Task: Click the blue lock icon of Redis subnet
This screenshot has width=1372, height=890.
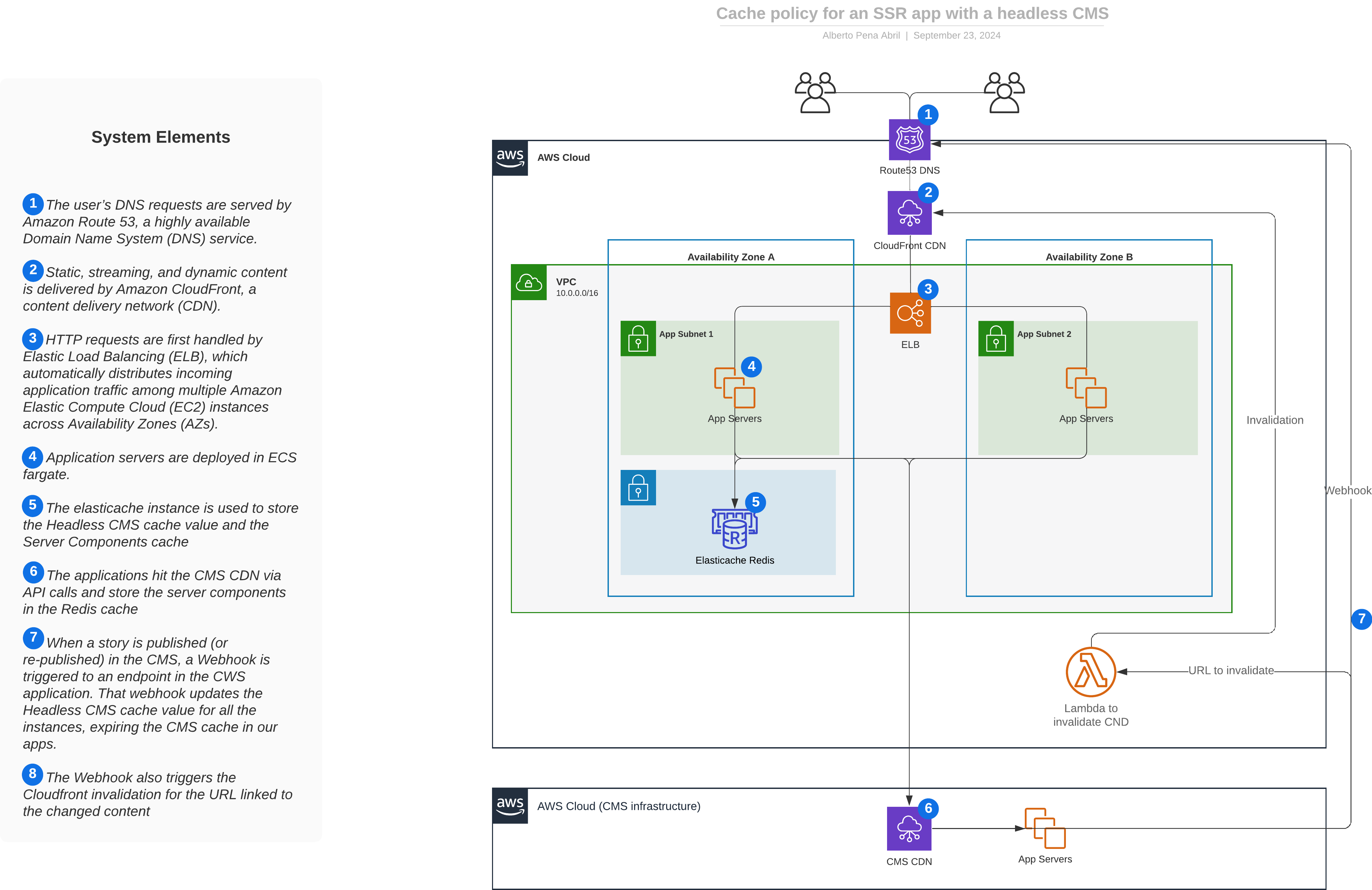Action: point(638,487)
